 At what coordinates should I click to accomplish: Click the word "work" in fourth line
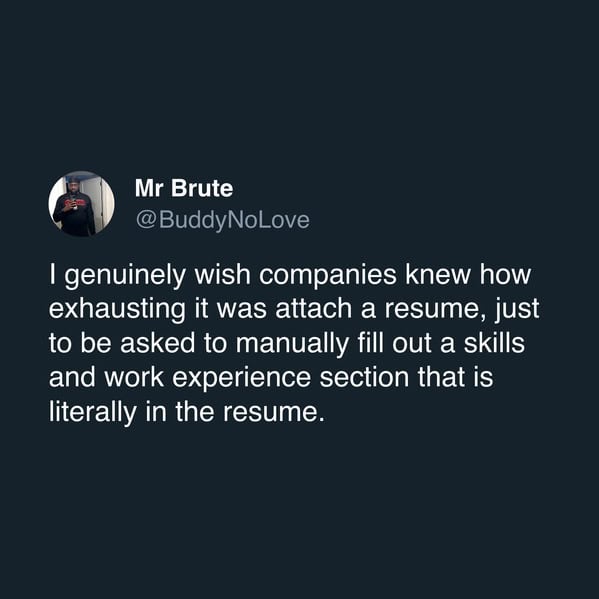click(134, 377)
